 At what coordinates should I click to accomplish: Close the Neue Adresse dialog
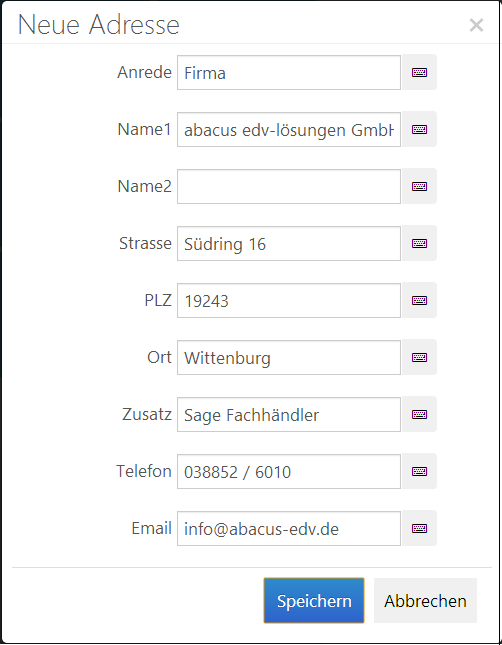[476, 25]
